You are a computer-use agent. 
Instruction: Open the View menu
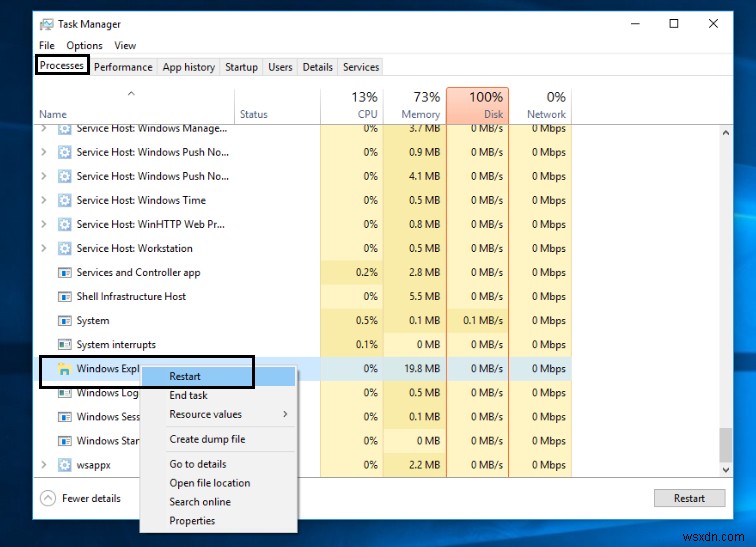pos(125,45)
